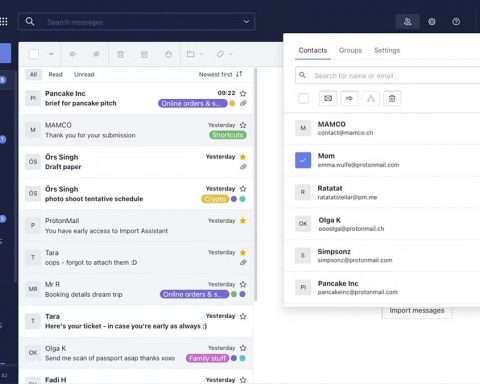Click teal label dot on photo shoot message
Image resolution: width=480 pixels, height=384 pixels.
click(243, 199)
